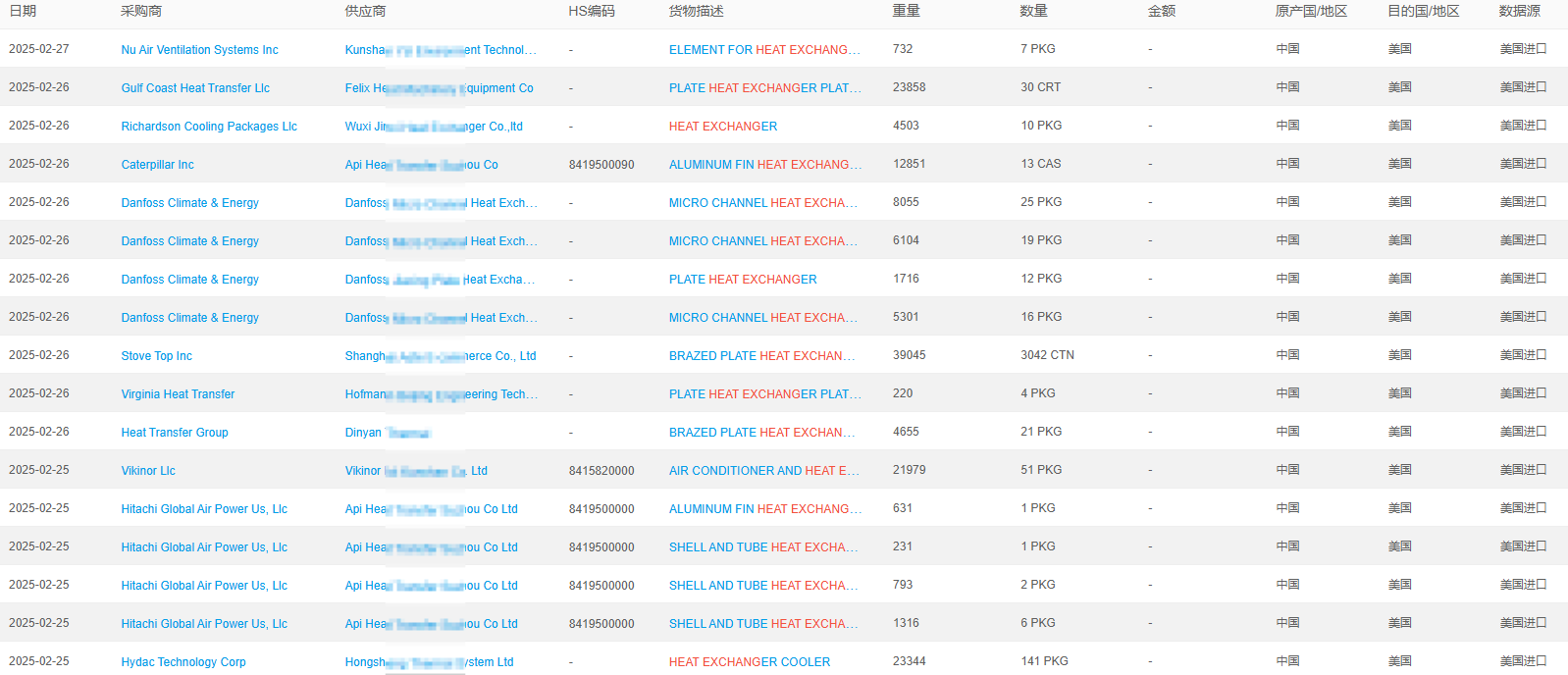1568x675 pixels.
Task: Select the Vikinor Llc buyer link
Action: coord(148,471)
